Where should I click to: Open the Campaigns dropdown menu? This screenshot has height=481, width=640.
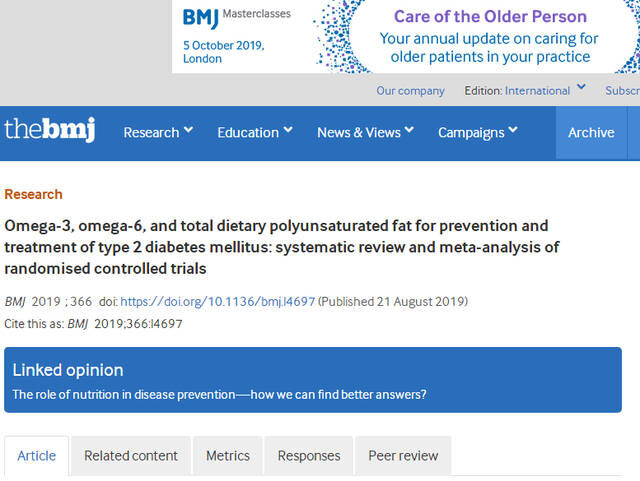[x=478, y=132]
